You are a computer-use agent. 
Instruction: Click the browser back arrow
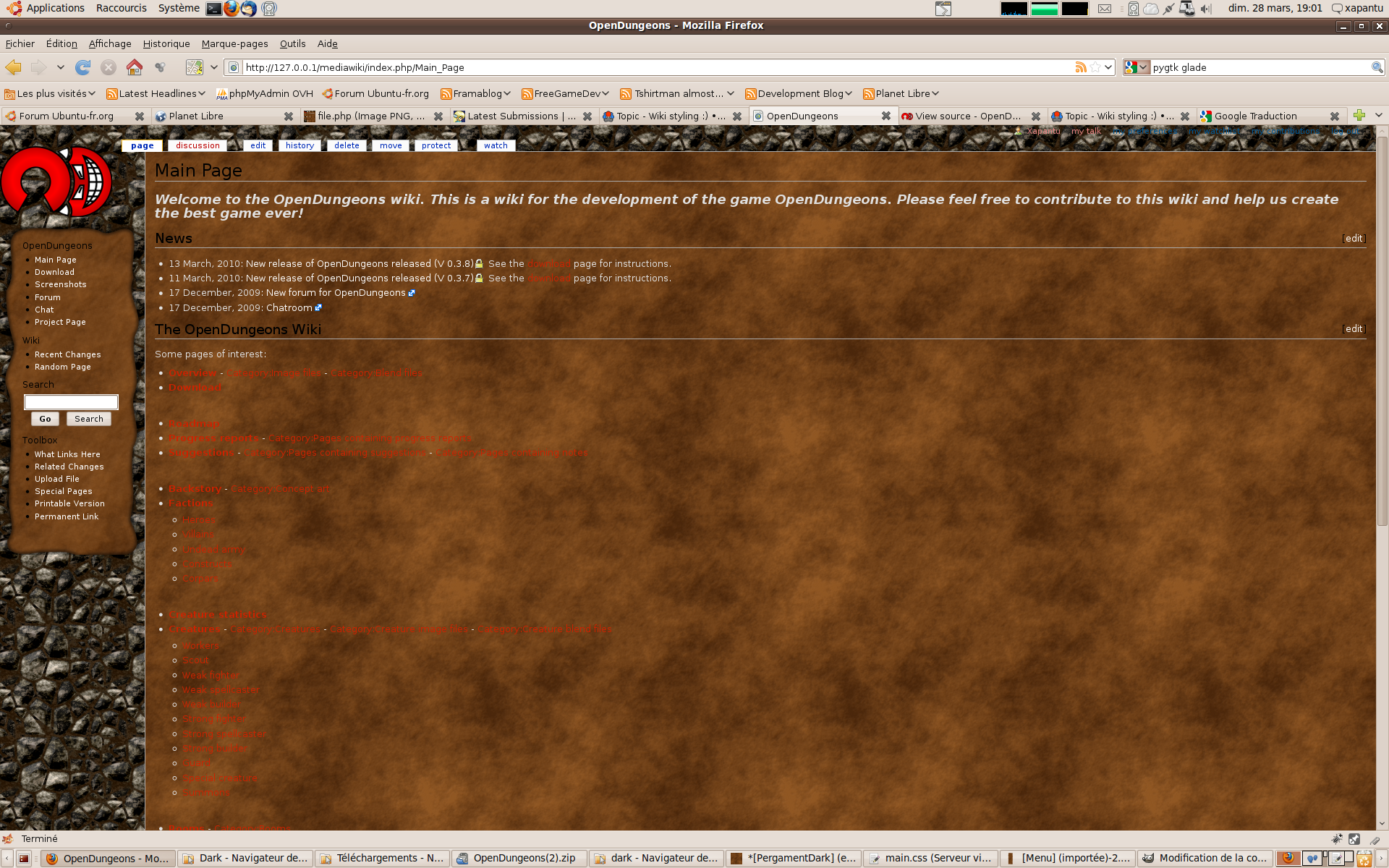click(x=13, y=67)
